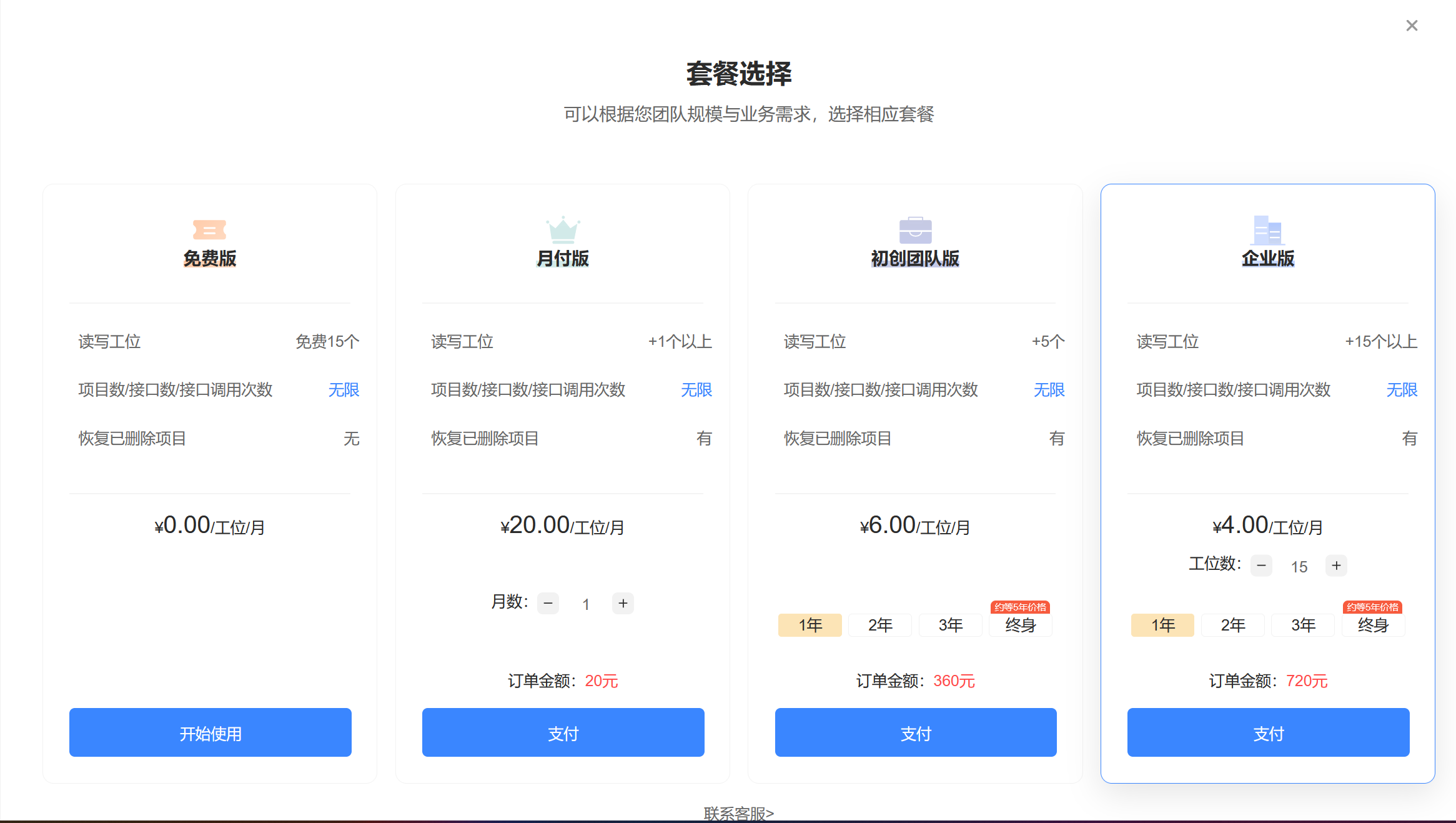This screenshot has height=823, width=1456.
Task: Open the 联系客服 link
Action: point(738,813)
